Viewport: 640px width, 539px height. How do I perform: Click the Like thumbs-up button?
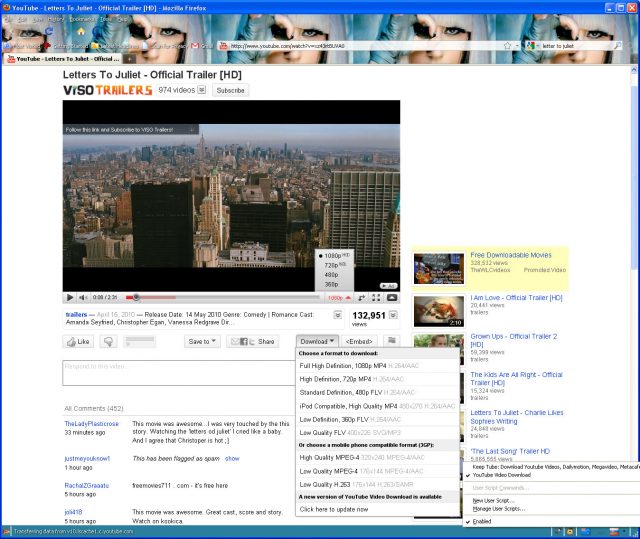78,341
